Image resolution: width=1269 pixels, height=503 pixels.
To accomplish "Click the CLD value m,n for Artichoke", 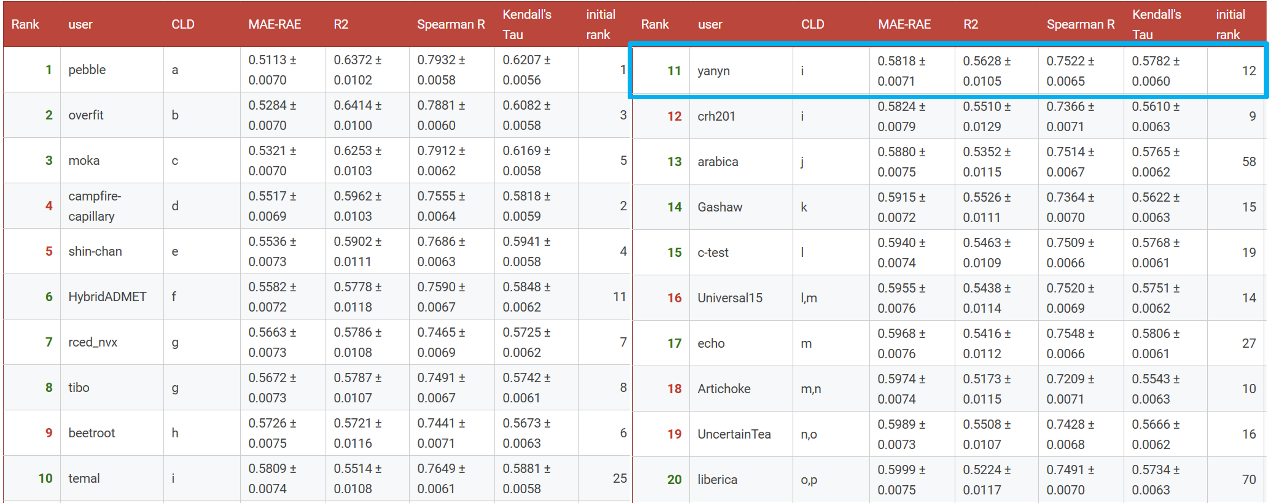I will tap(811, 388).
